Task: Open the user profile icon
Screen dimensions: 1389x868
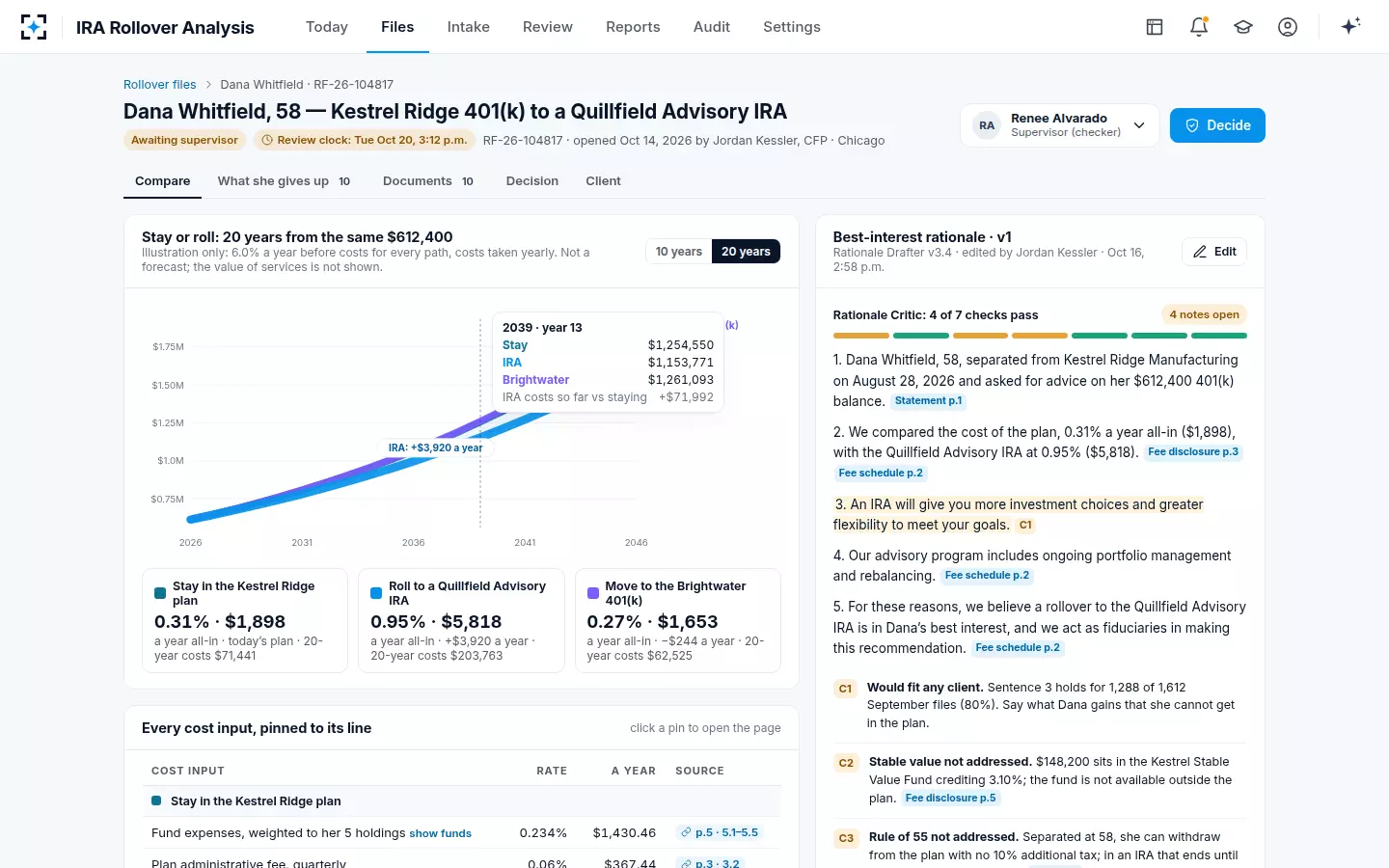Action: pyautogui.click(x=1288, y=27)
